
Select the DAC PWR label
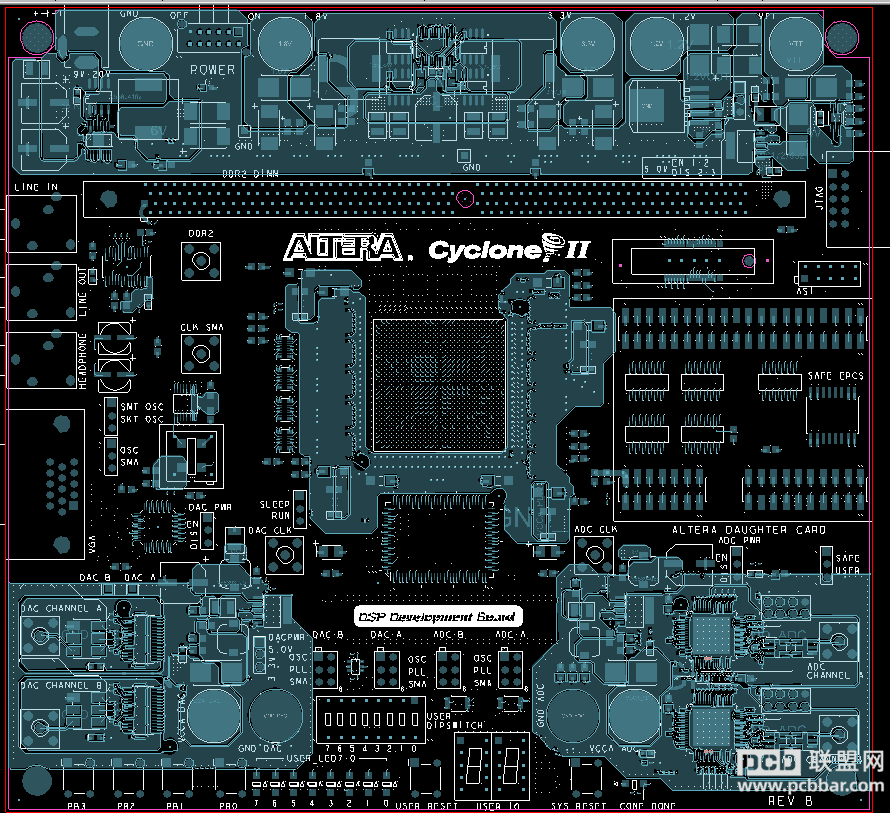209,507
